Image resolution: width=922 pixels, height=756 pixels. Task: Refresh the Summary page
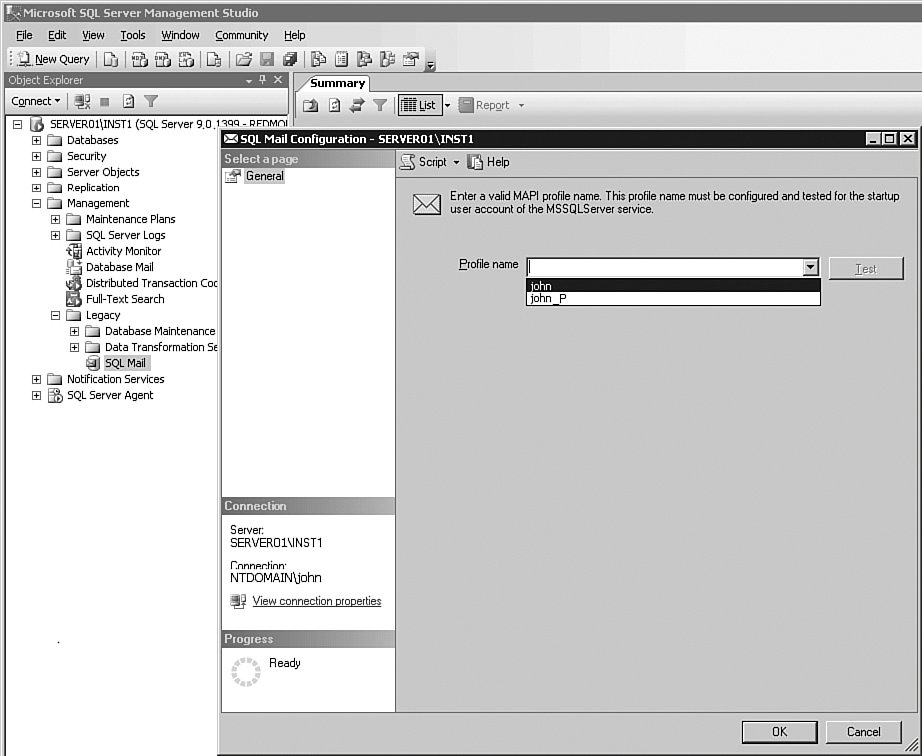[x=334, y=105]
